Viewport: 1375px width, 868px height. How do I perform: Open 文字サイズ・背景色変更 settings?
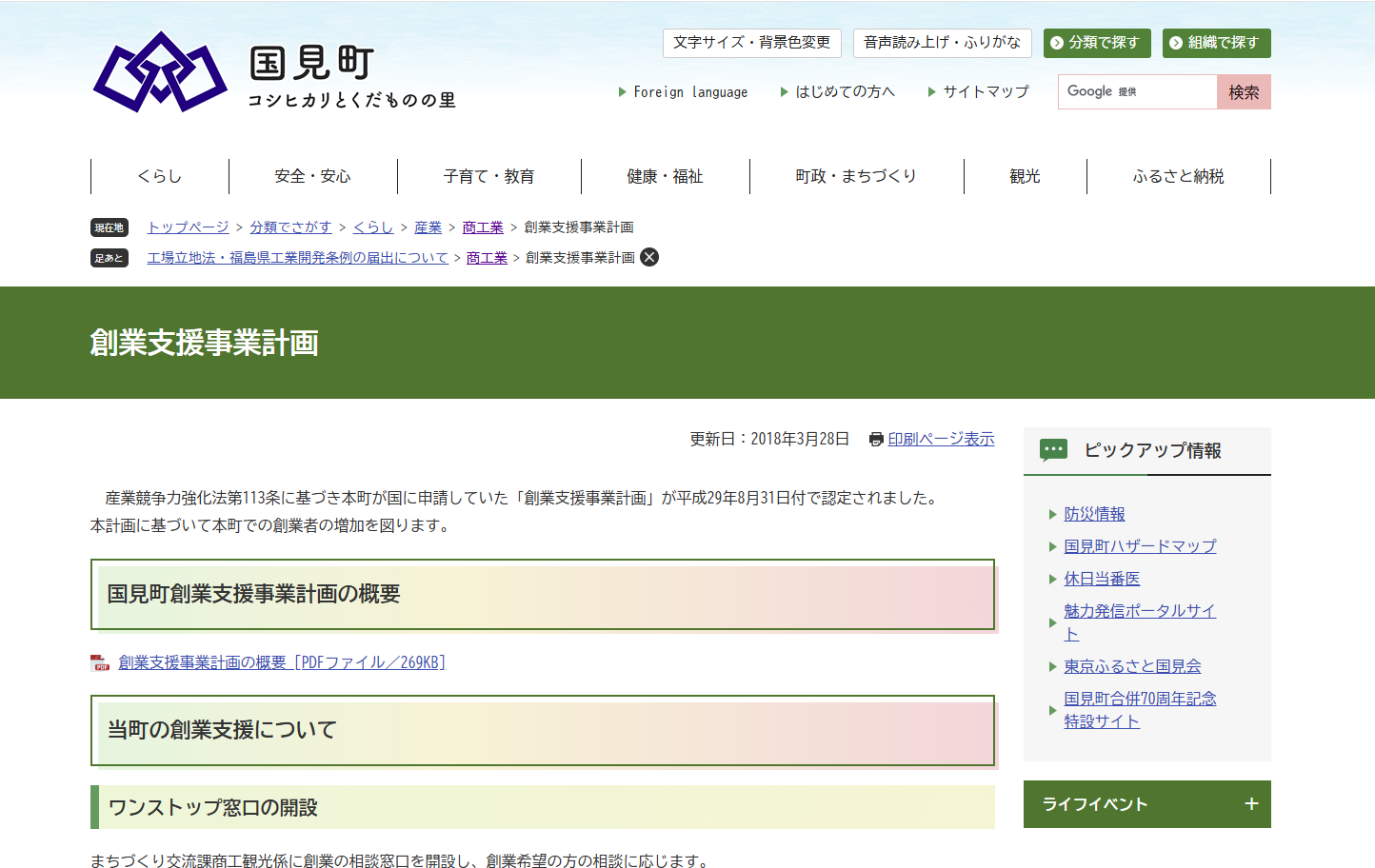click(x=752, y=43)
